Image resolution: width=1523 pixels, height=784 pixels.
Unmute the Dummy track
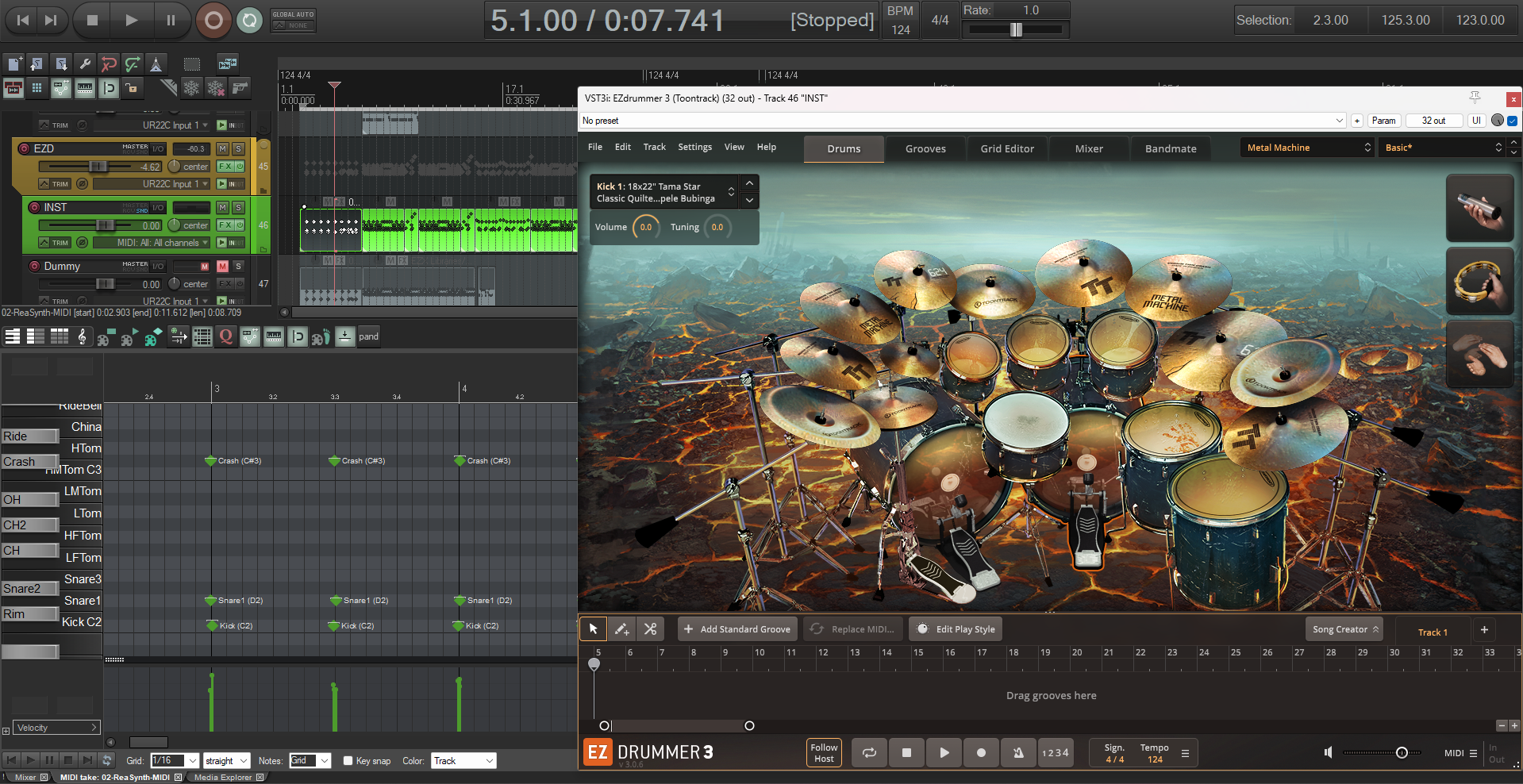point(223,266)
